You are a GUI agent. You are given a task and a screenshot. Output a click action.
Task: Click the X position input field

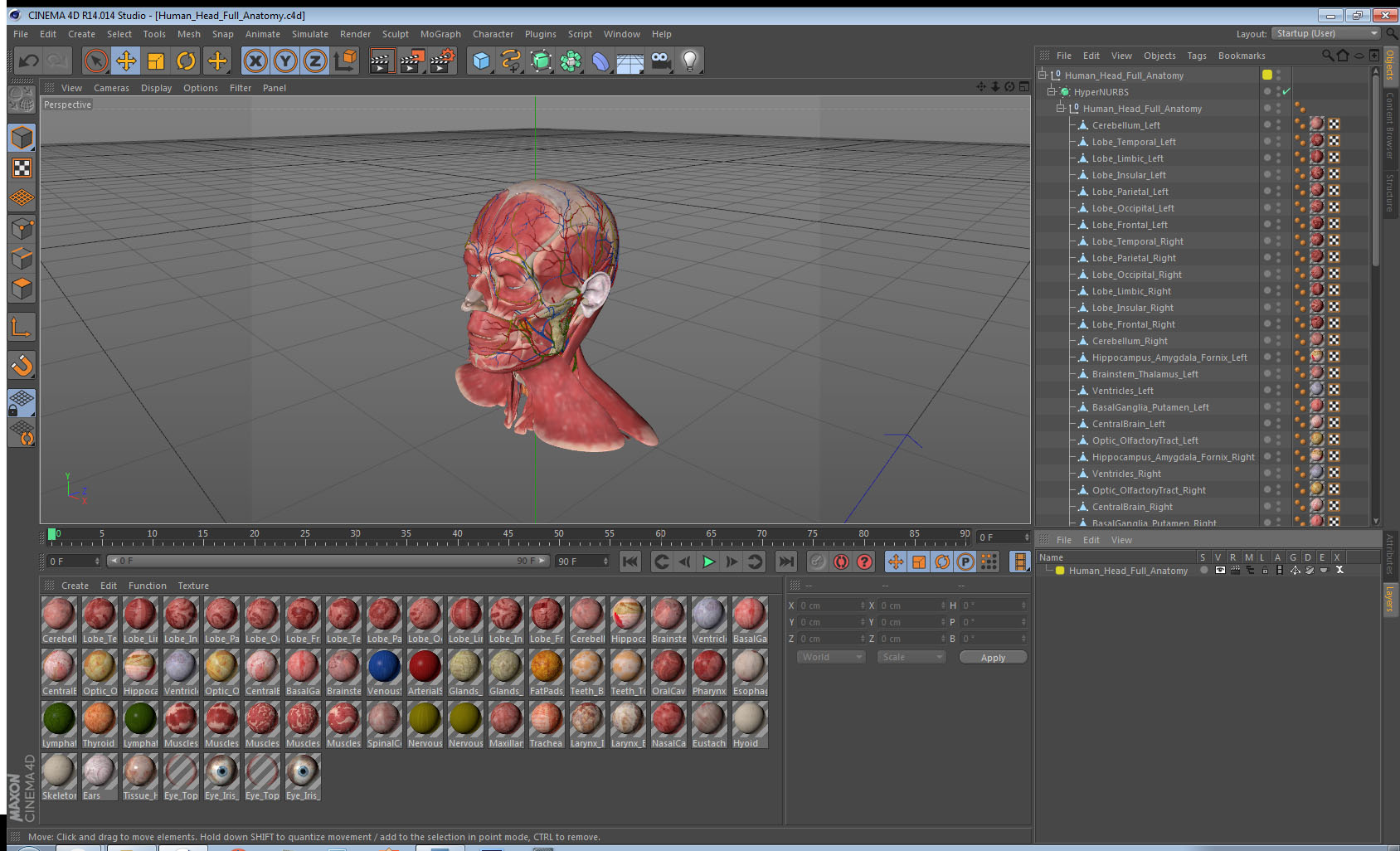(x=831, y=605)
